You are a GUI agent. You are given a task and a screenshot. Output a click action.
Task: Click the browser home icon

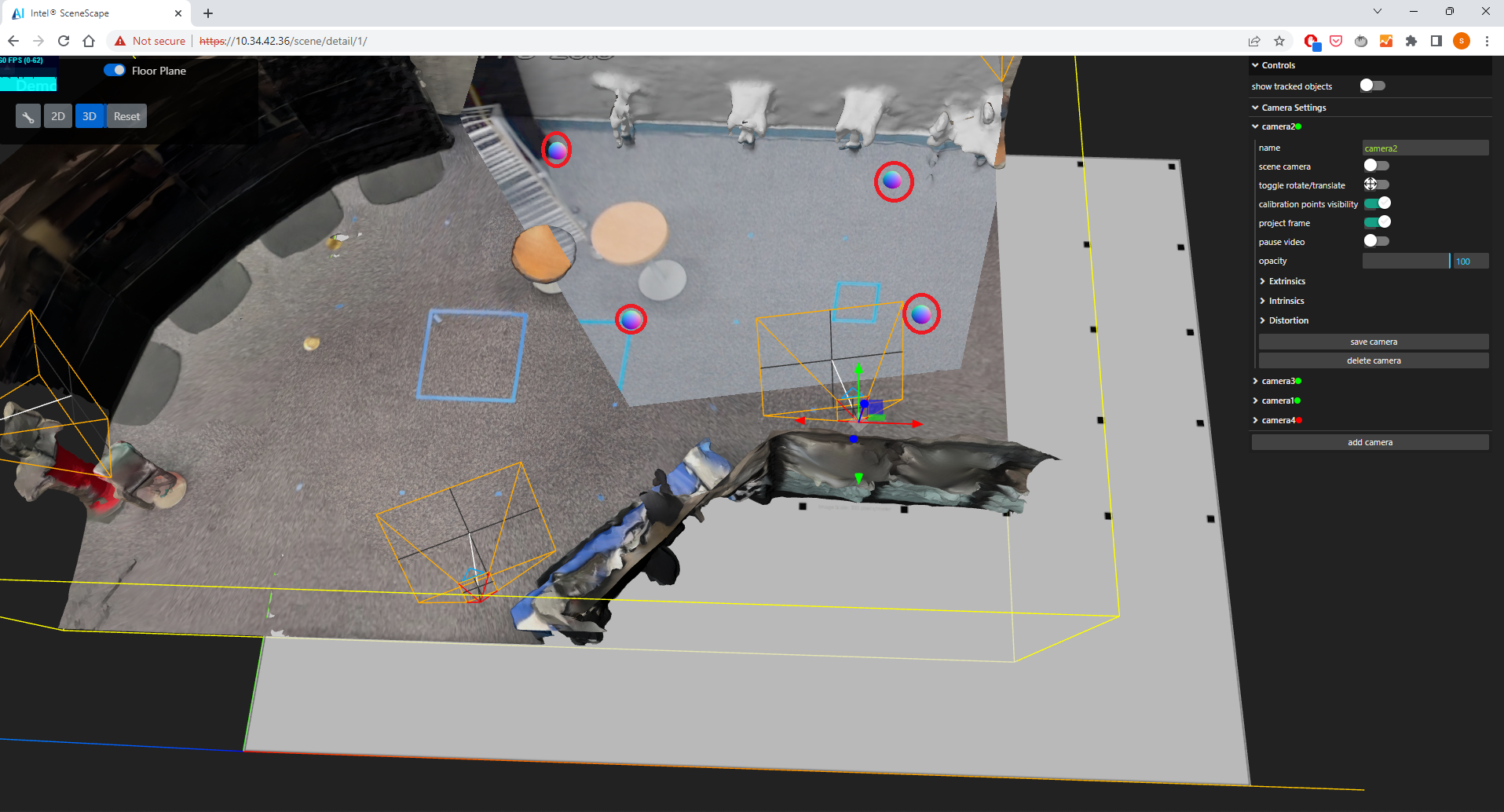[89, 41]
